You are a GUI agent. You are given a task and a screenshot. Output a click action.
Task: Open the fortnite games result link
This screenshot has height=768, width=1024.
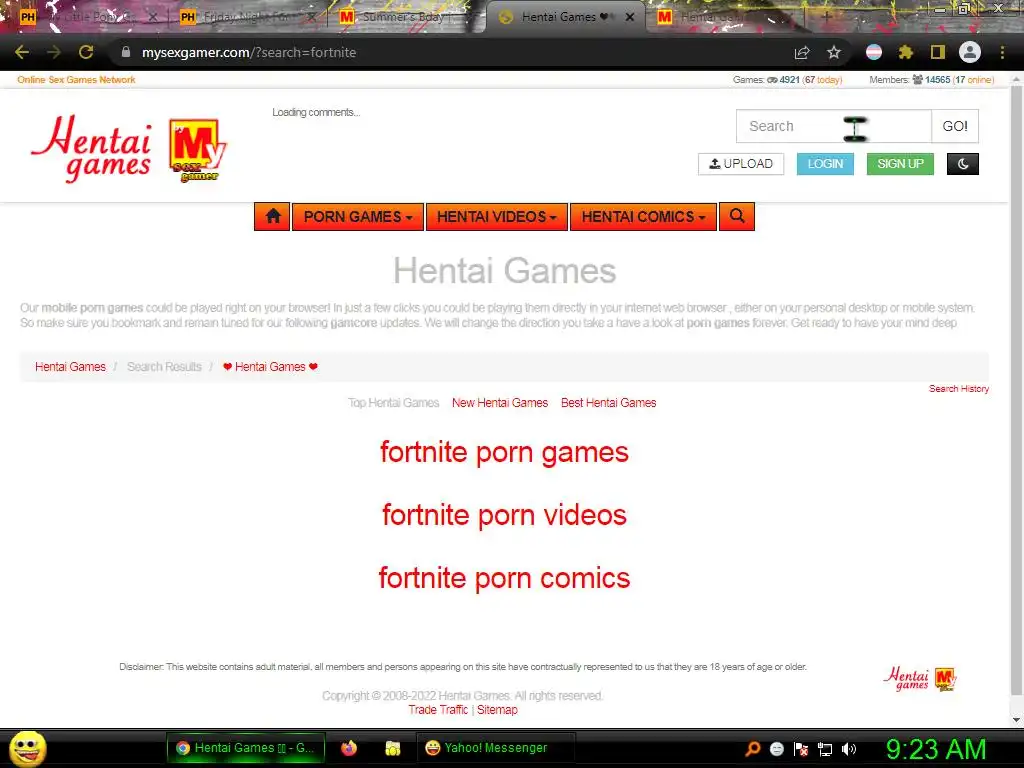[x=504, y=453]
